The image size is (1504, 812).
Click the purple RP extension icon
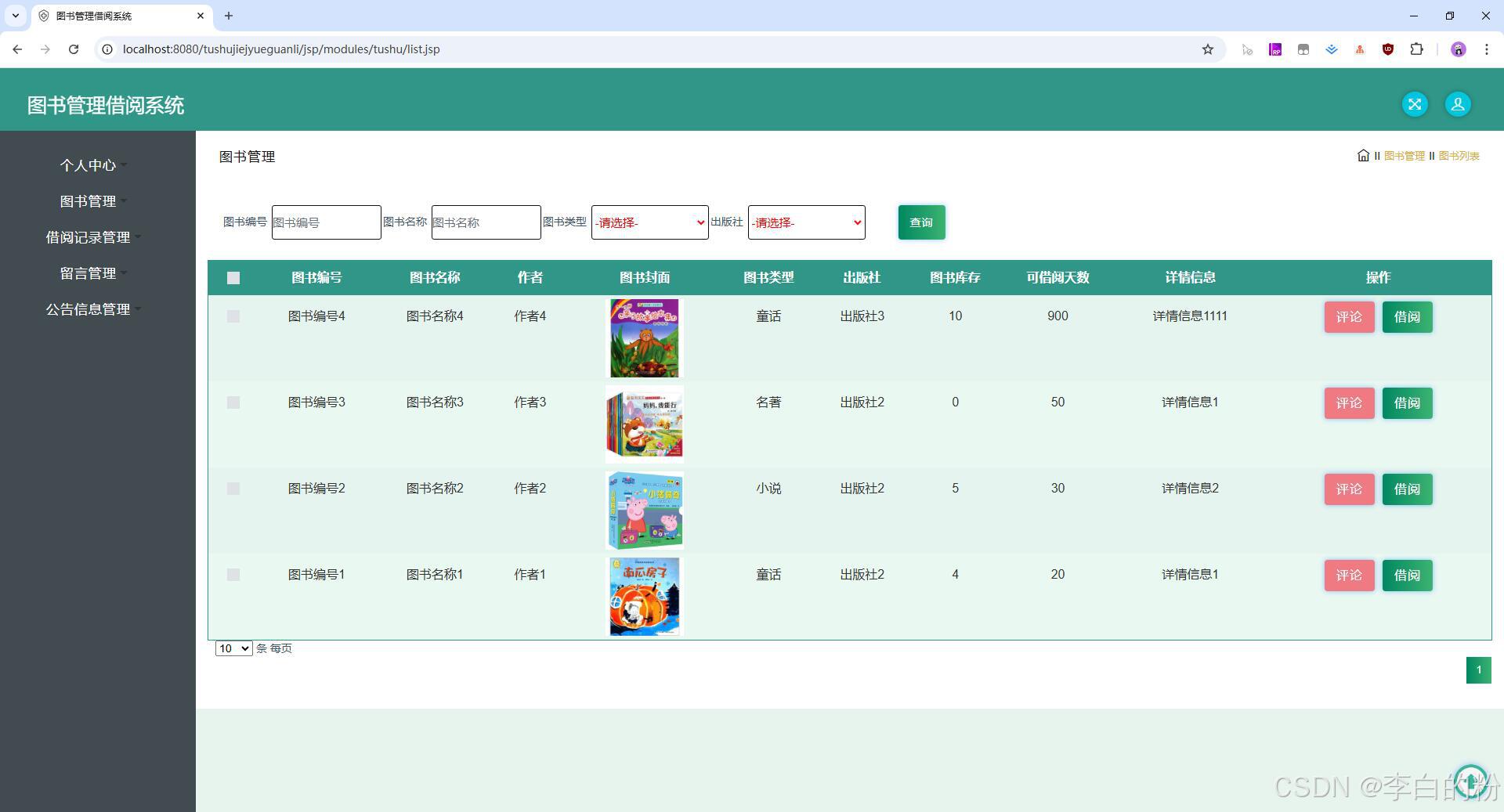(1275, 49)
